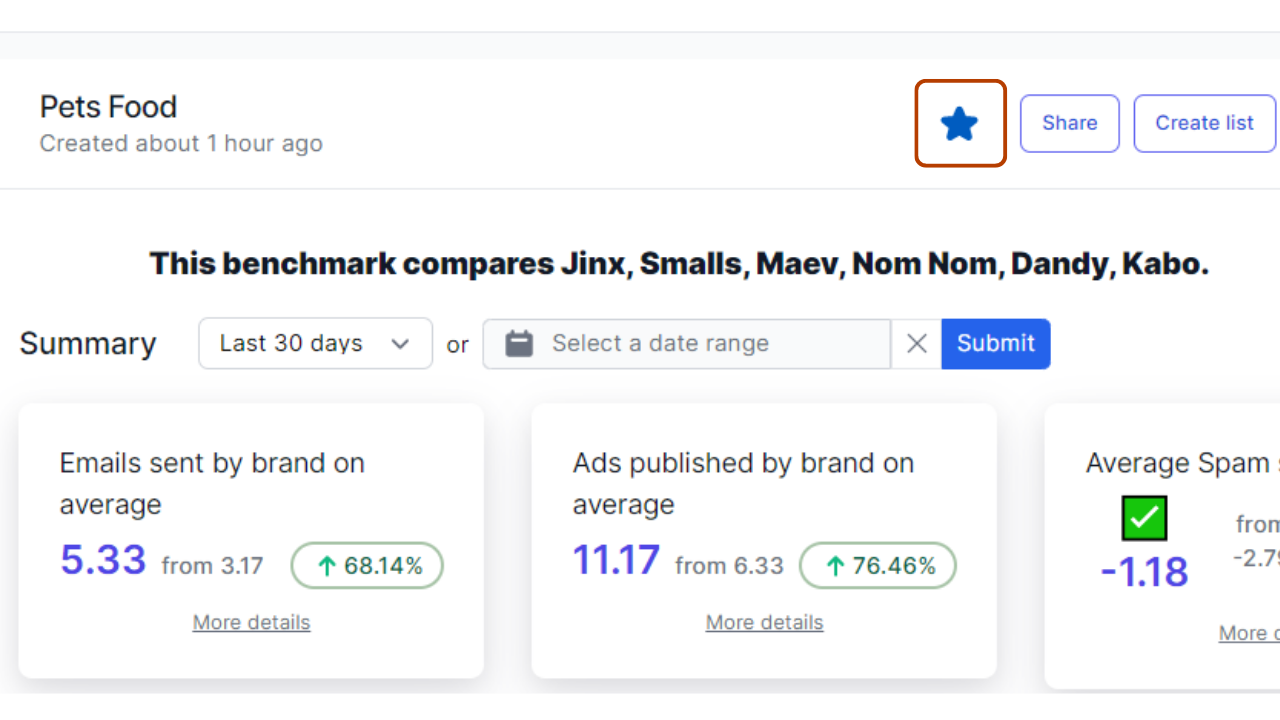Click the green checkmark on Spam card
Viewport: 1280px width, 720px height.
pos(1144,518)
